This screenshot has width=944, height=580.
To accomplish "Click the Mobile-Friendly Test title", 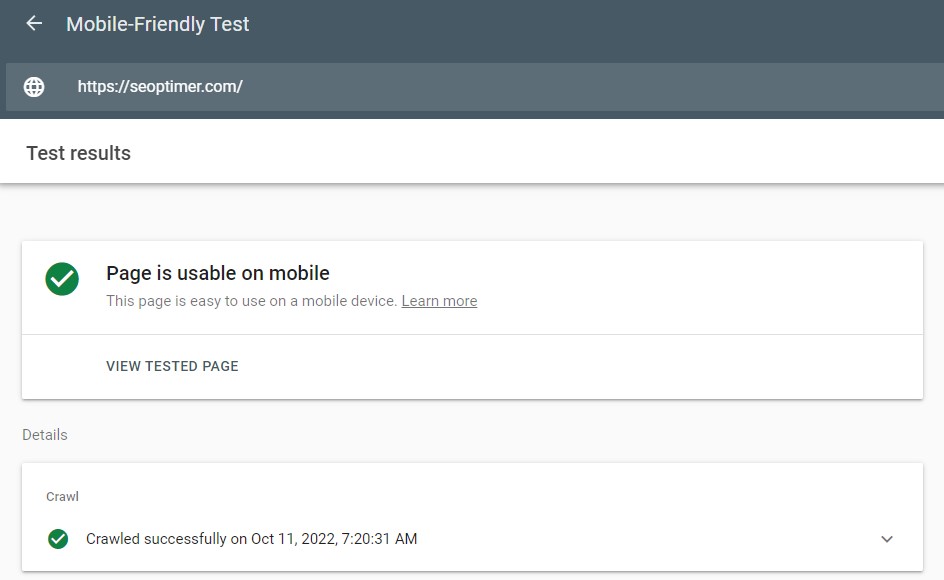I will [158, 24].
